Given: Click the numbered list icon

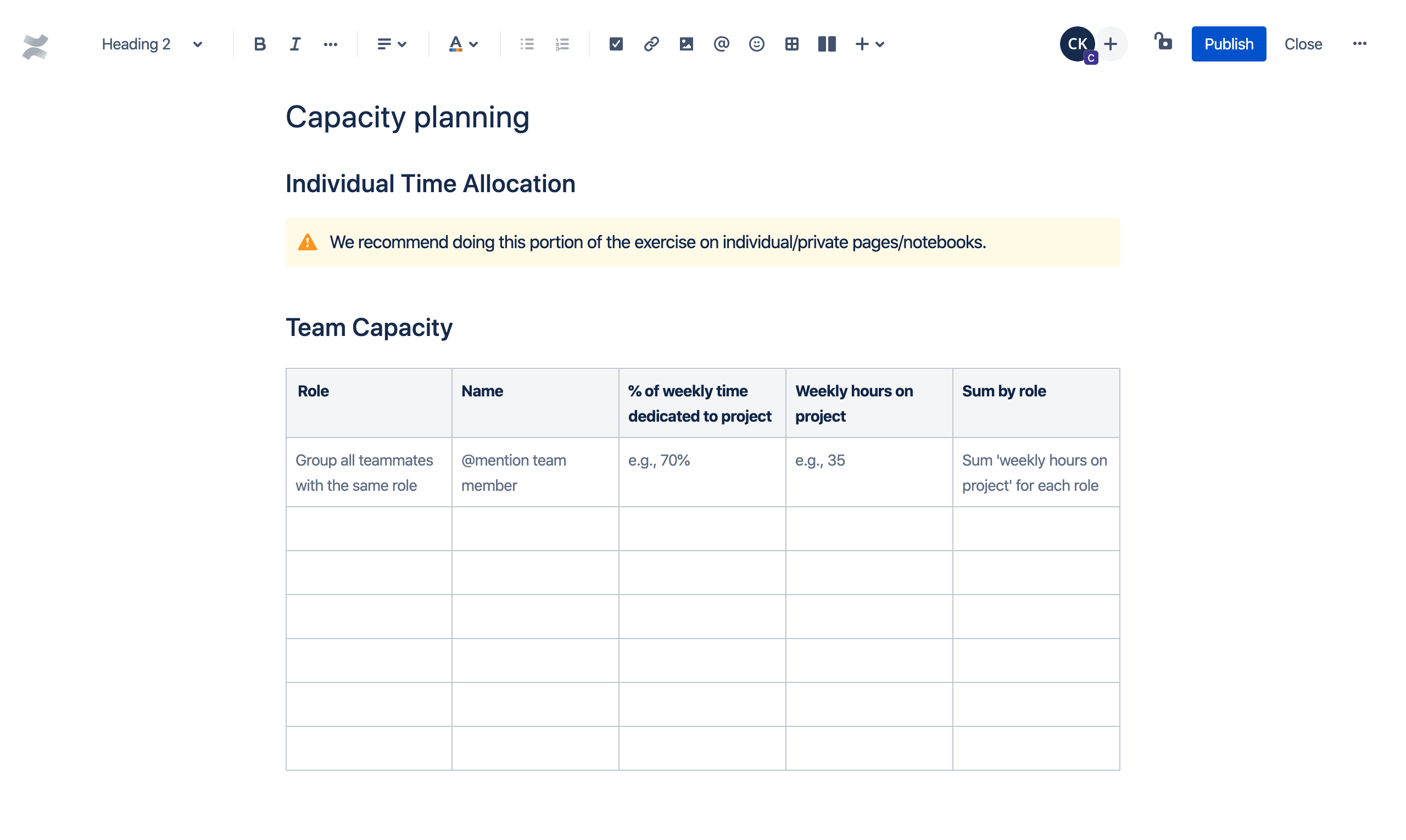Looking at the screenshot, I should [563, 44].
